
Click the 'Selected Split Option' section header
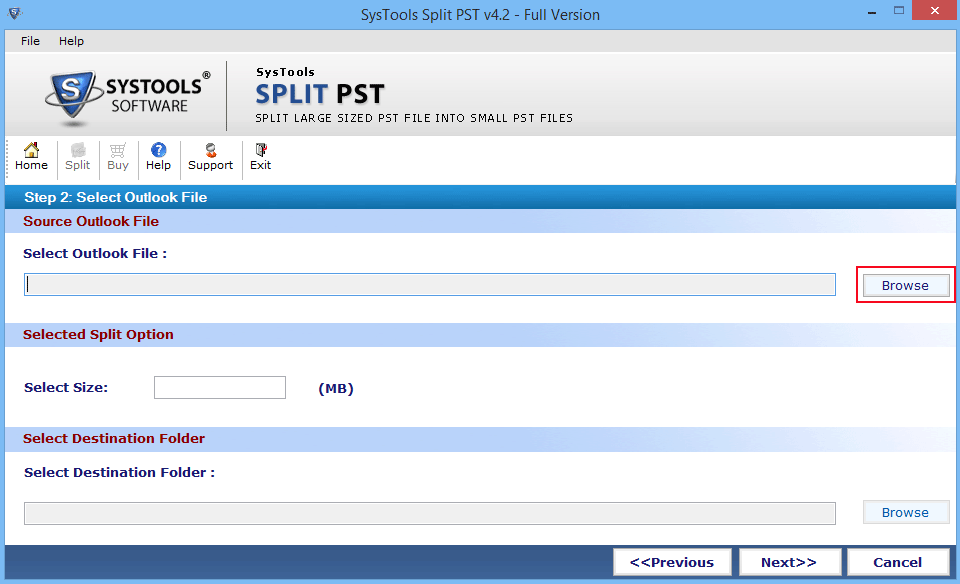(98, 334)
